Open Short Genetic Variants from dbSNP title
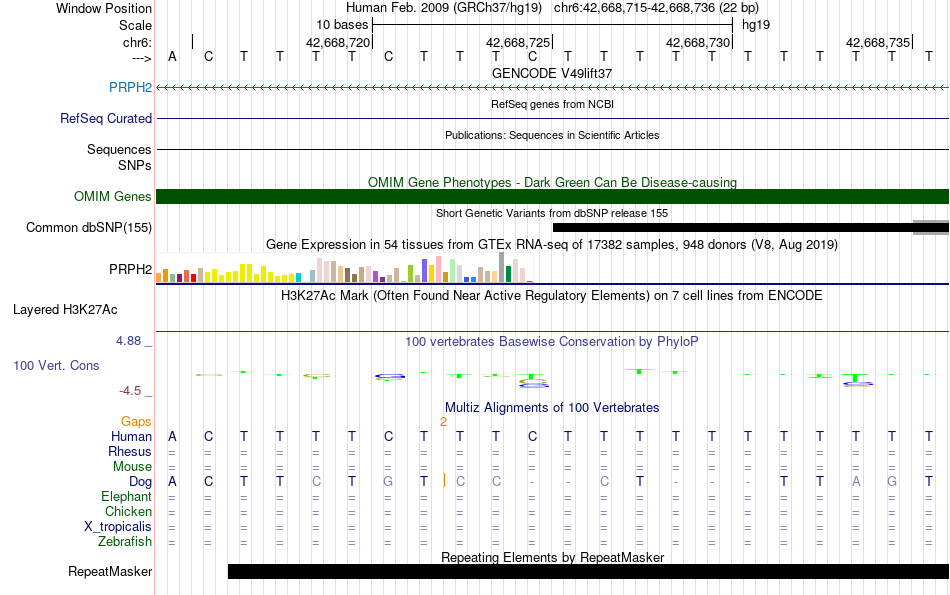The width and height of the screenshot is (950, 595). (552, 213)
